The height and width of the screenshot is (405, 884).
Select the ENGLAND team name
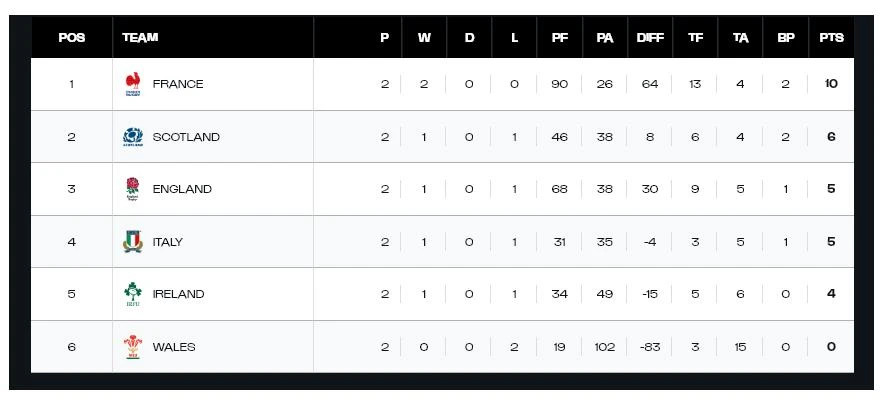182,189
